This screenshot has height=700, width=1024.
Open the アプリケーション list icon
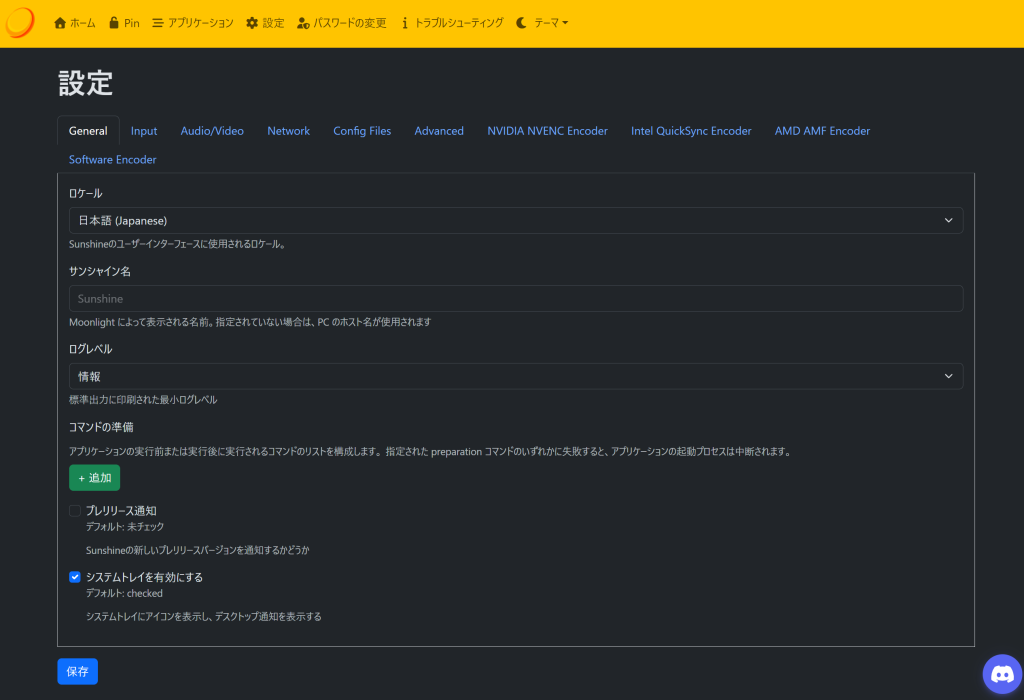(x=158, y=23)
